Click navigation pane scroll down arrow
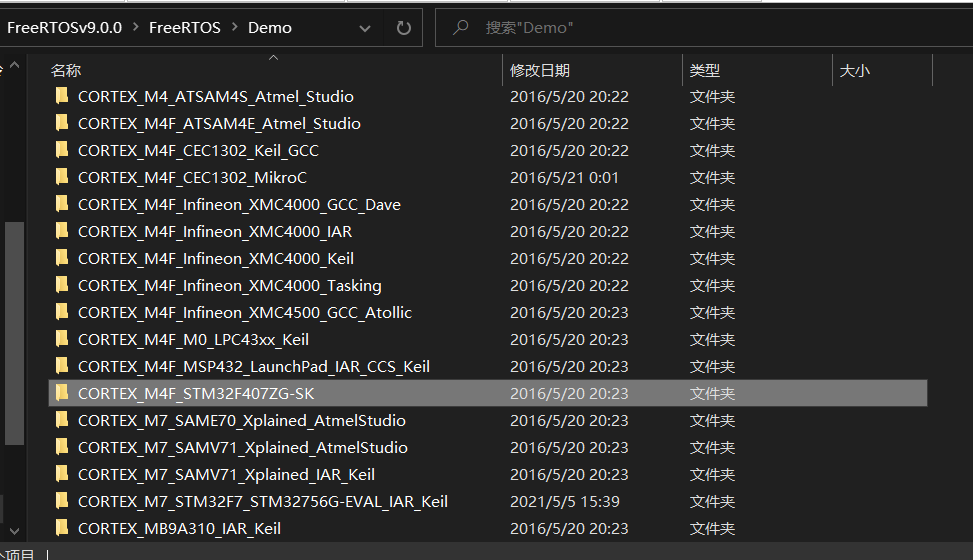Screen dimensions: 973x560 point(15,531)
